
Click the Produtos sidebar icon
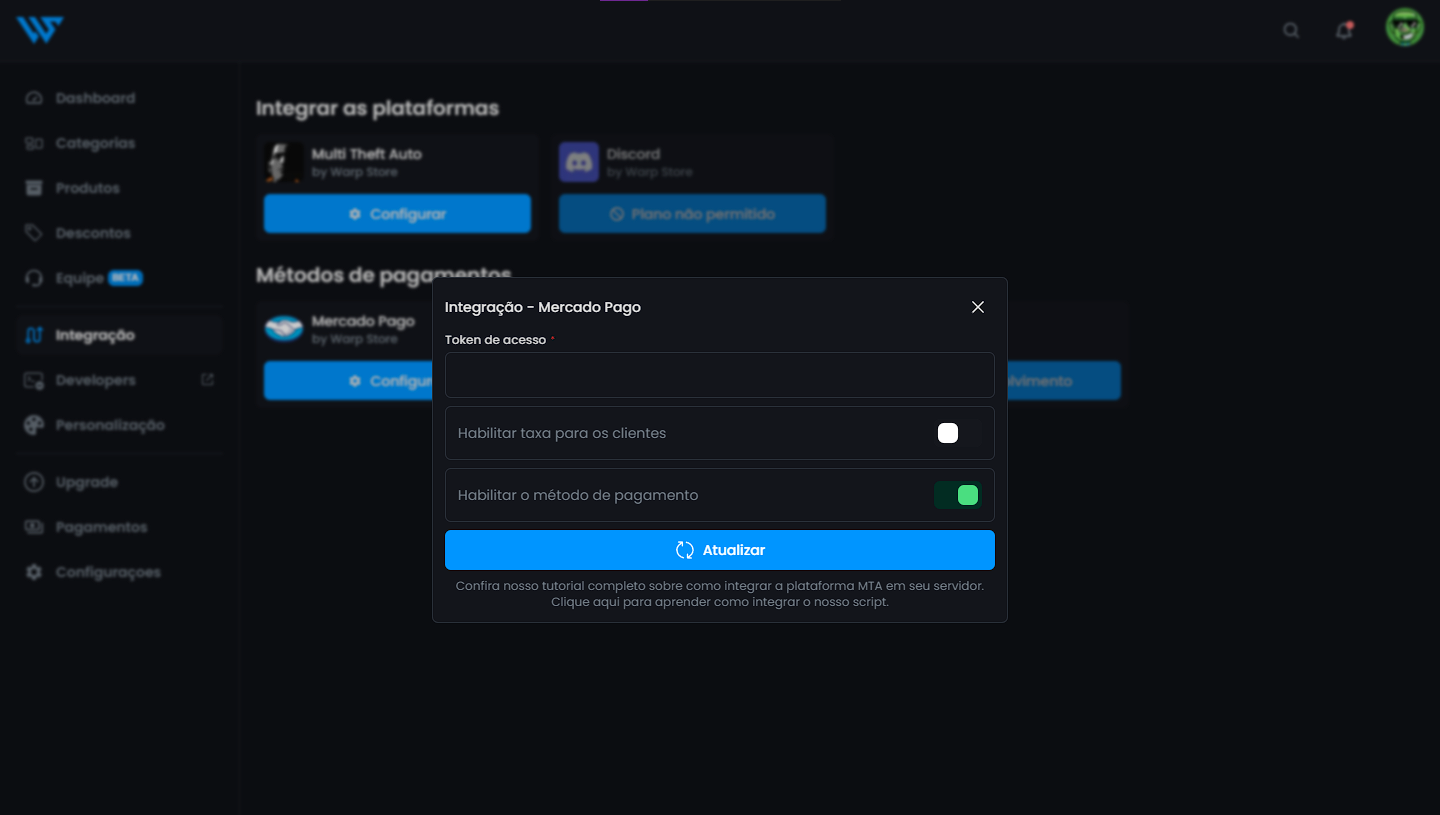pyautogui.click(x=34, y=188)
